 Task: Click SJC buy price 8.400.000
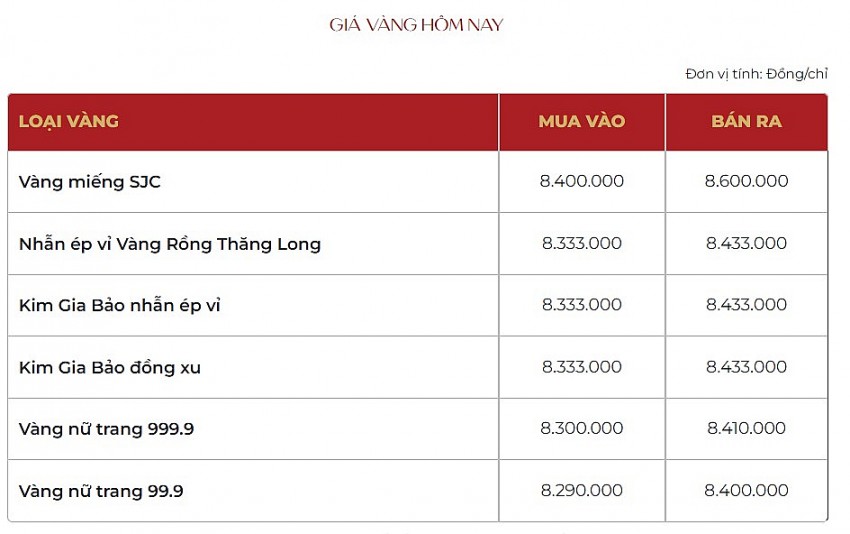pos(582,181)
